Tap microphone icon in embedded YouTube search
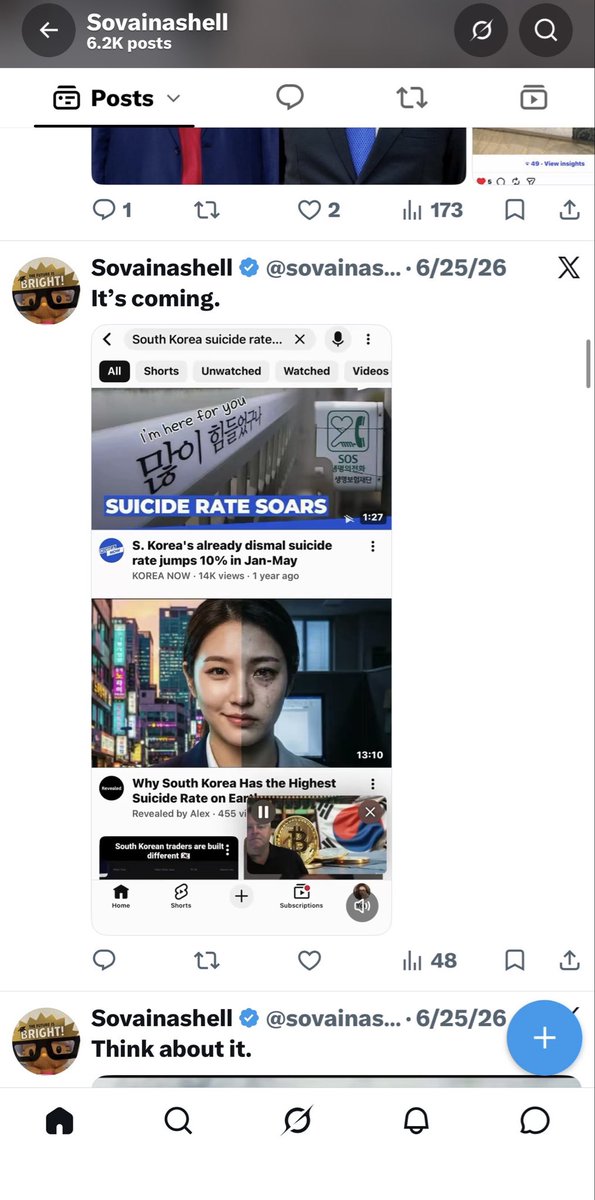This screenshot has width=595, height=1200. click(338, 339)
